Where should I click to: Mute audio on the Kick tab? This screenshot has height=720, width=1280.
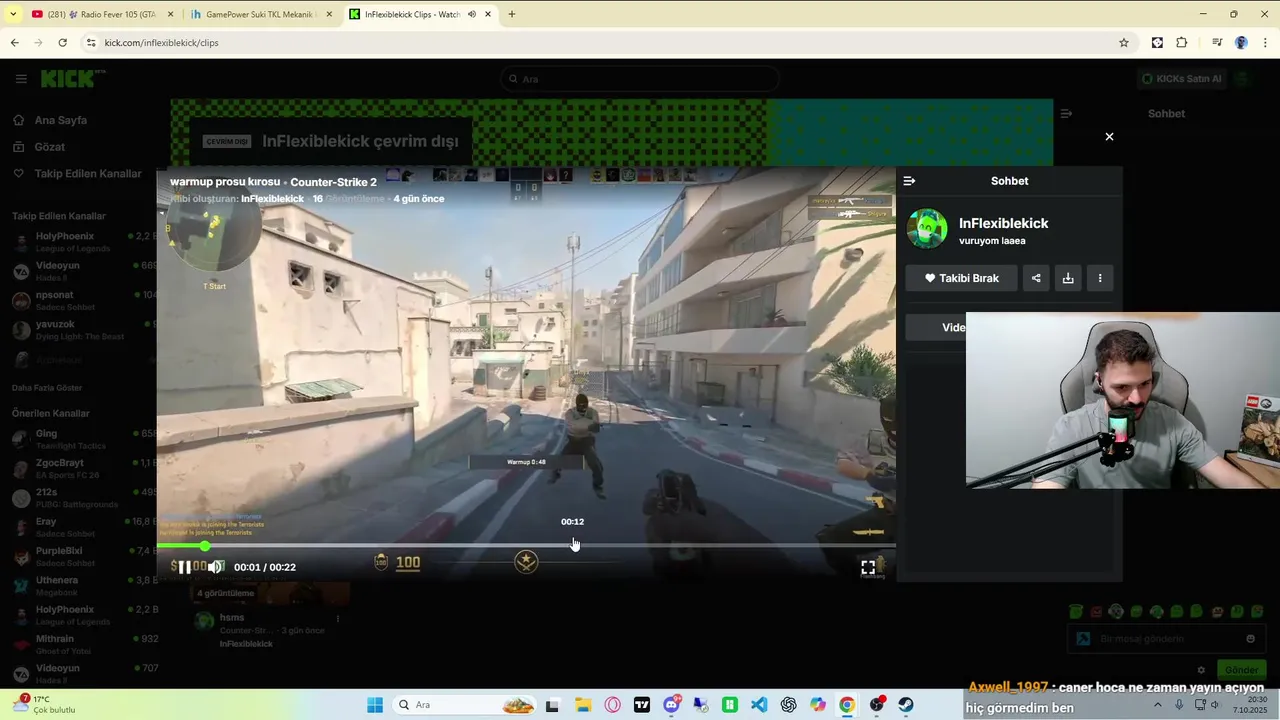pyautogui.click(x=472, y=14)
